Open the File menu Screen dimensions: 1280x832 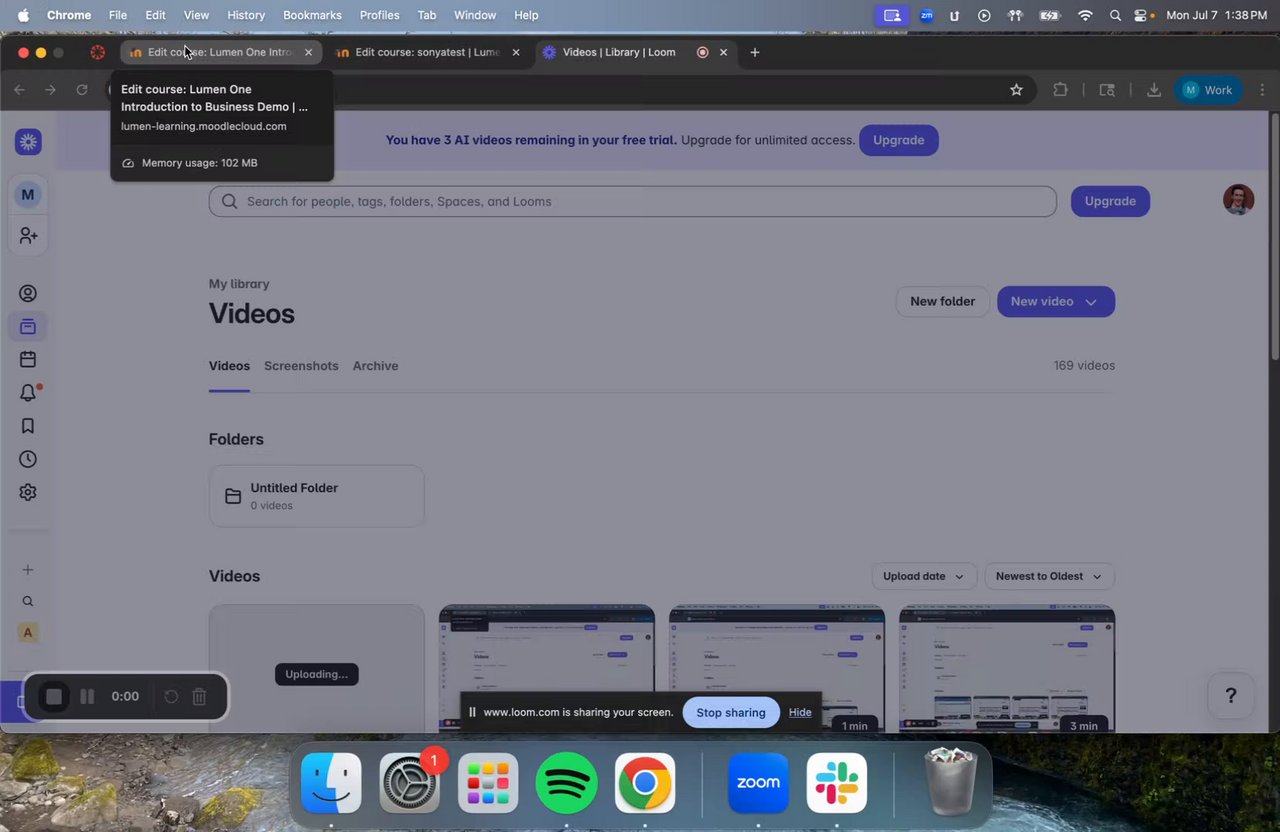pos(118,15)
